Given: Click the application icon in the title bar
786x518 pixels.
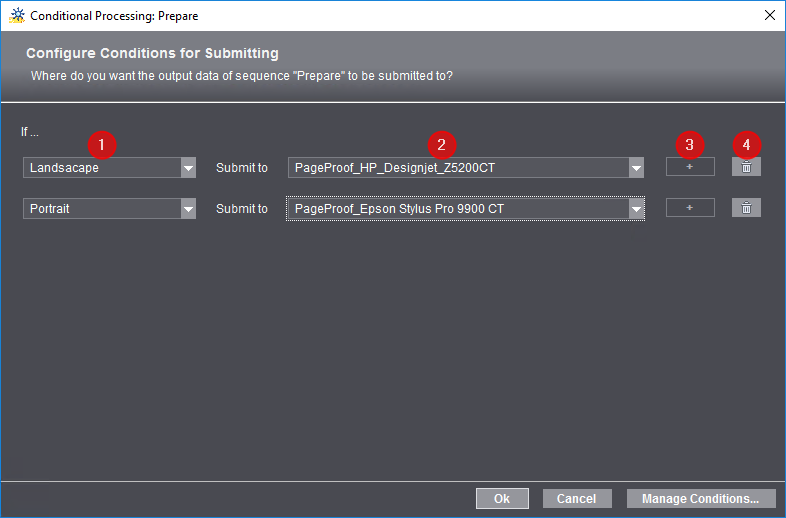Looking at the screenshot, I should (x=16, y=15).
